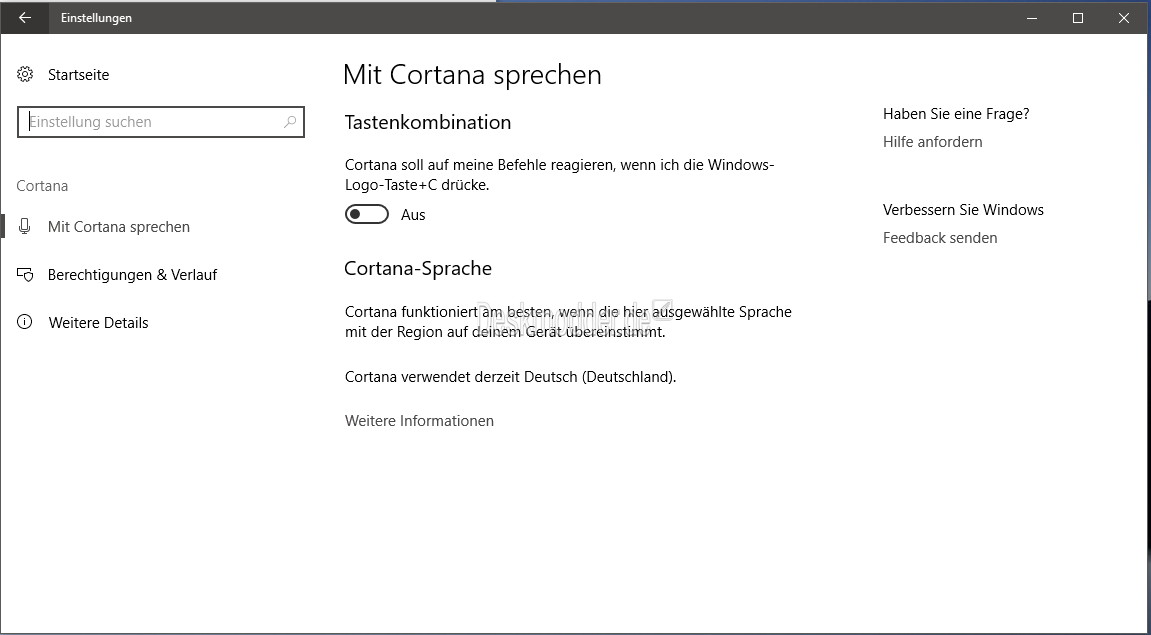Screen dimensions: 1151x635
Task: Toggle the Windows-Logo-Taste+C shortcut switch
Action: [367, 214]
